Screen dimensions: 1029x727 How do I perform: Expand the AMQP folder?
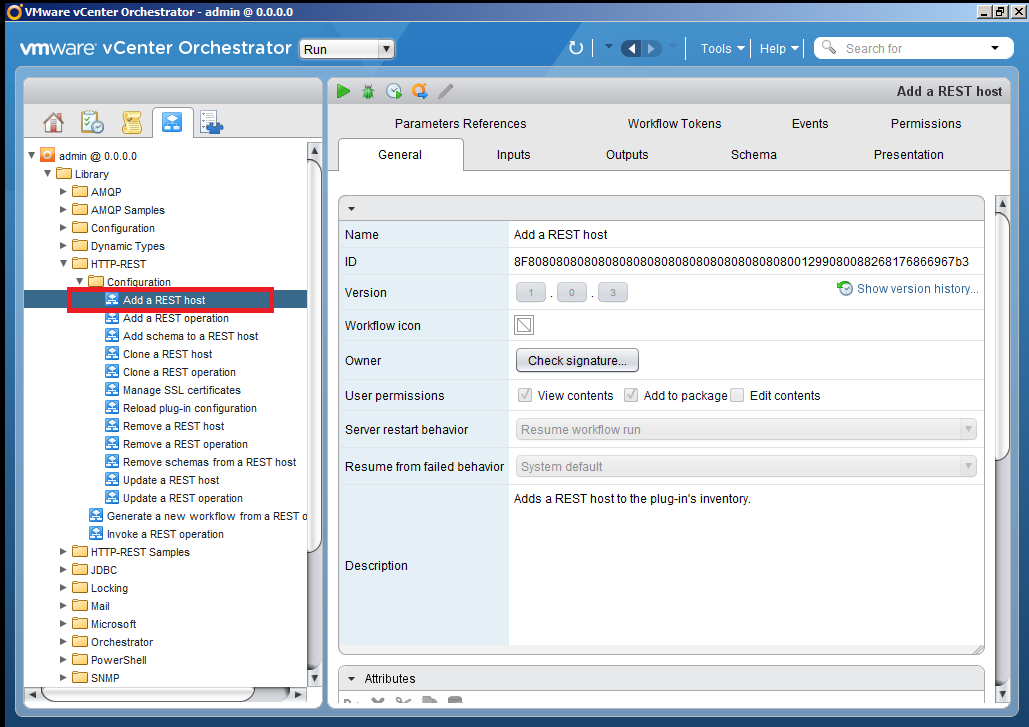(63, 192)
